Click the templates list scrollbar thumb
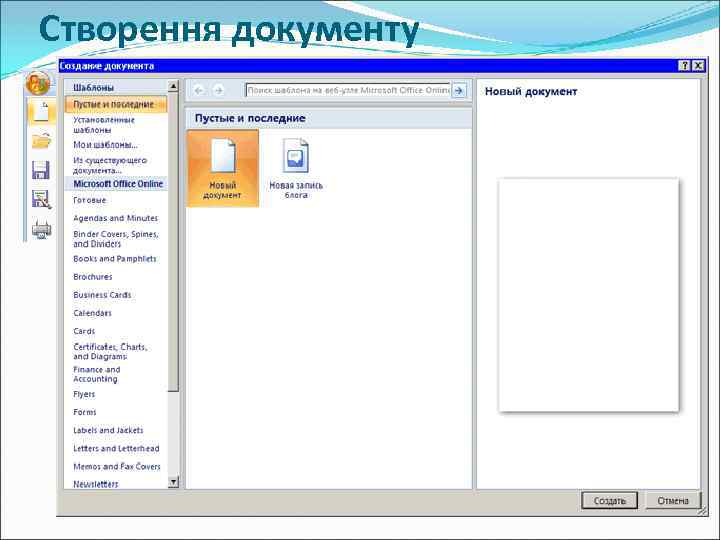The image size is (720, 540). tap(173, 242)
